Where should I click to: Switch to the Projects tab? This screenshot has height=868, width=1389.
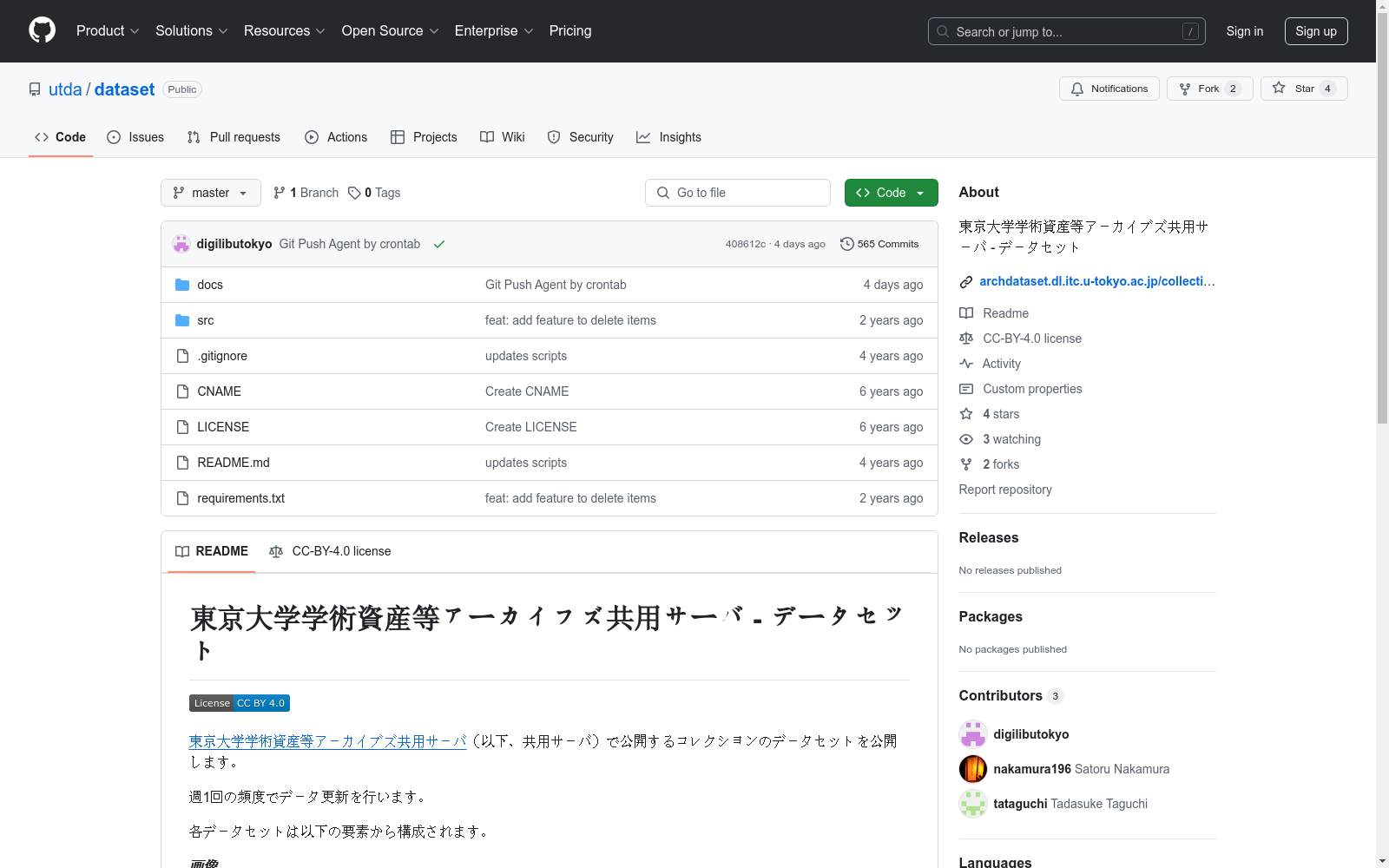(x=424, y=137)
